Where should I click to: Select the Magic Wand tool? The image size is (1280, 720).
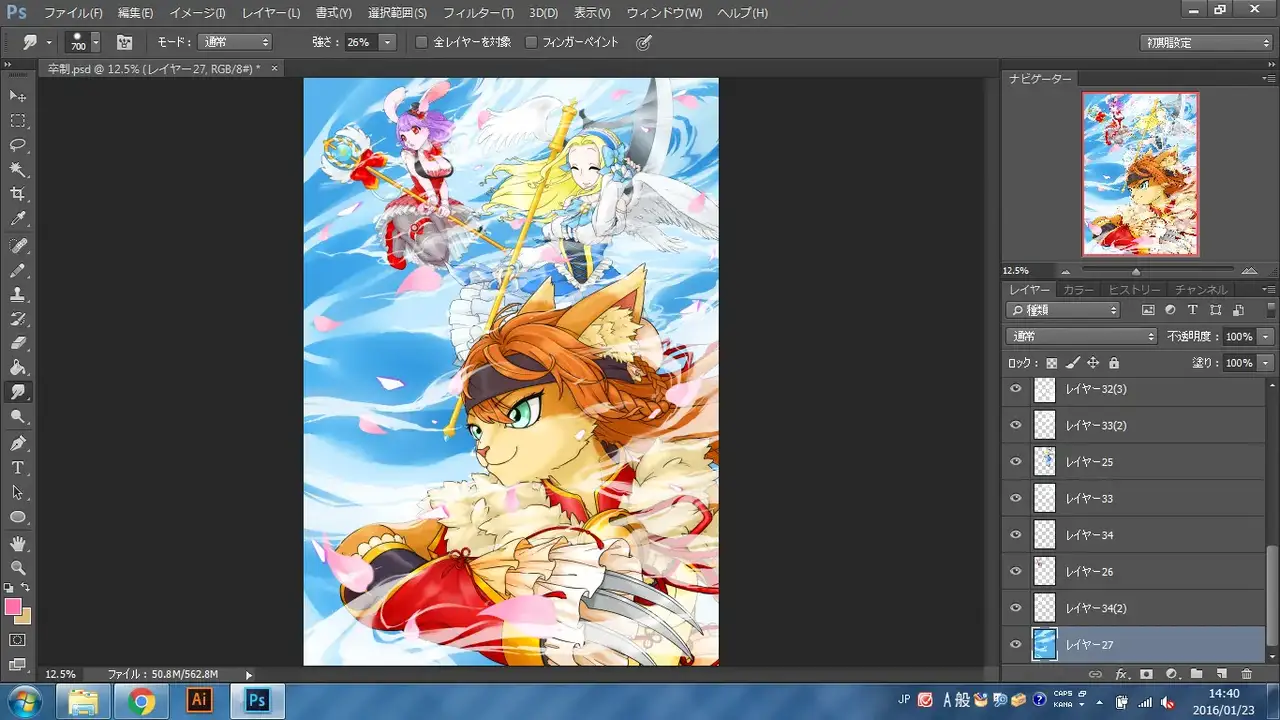pyautogui.click(x=18, y=170)
